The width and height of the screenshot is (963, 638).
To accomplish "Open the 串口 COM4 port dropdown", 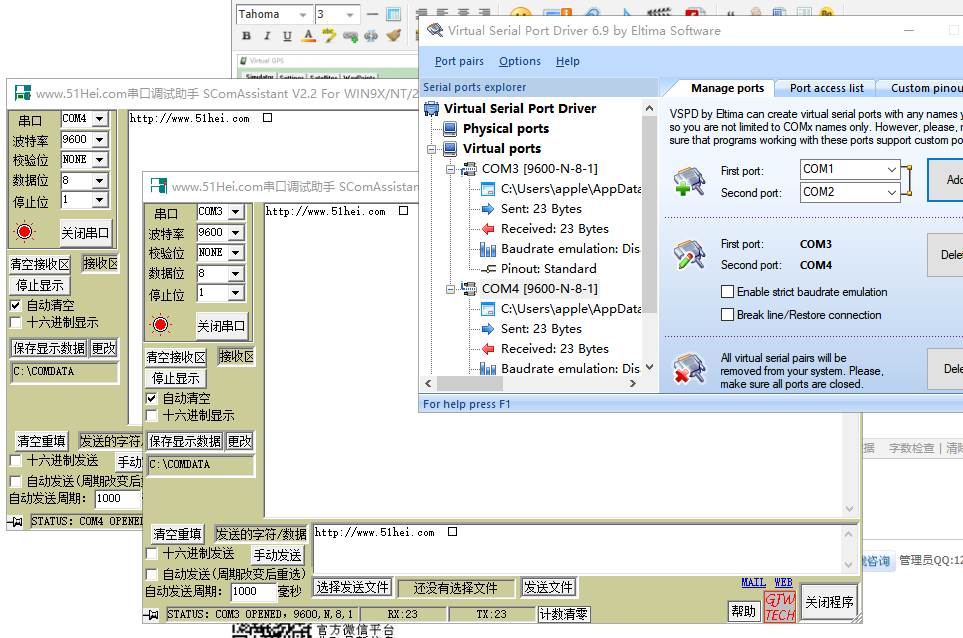I will [100, 119].
